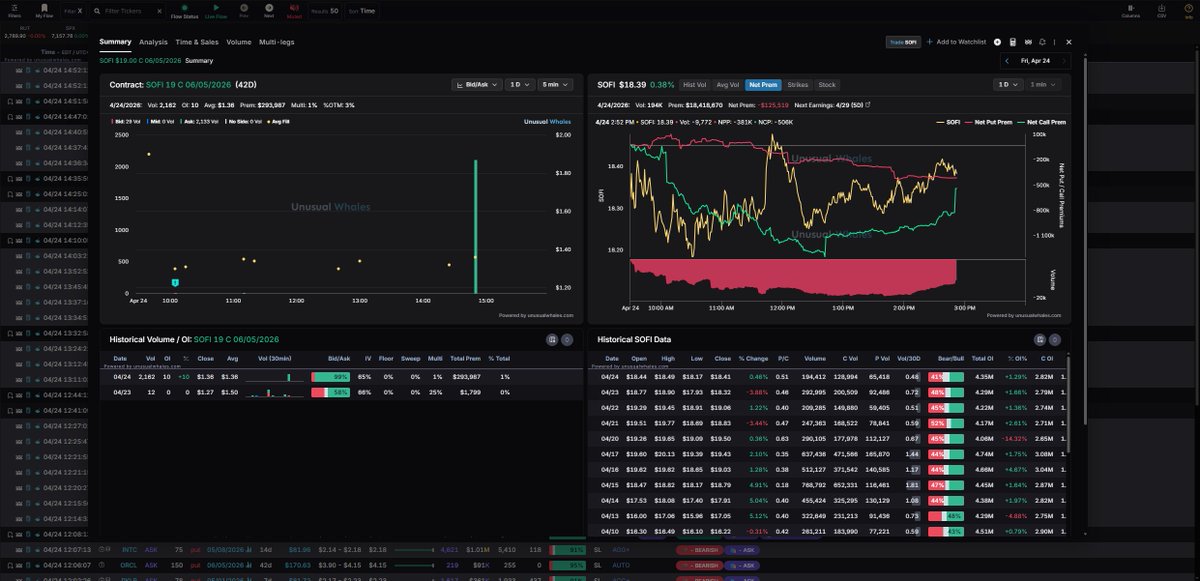Go to Next flow entry
Viewport: 1200px width, 581px height.
(269, 10)
